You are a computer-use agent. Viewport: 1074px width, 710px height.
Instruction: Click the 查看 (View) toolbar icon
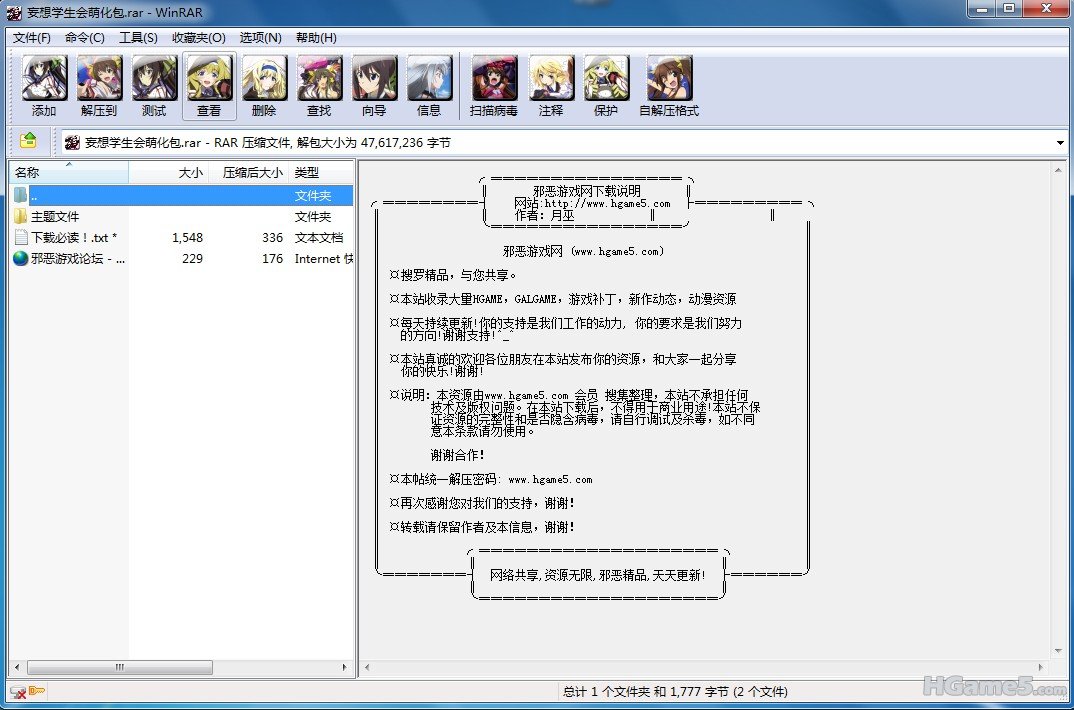point(209,86)
